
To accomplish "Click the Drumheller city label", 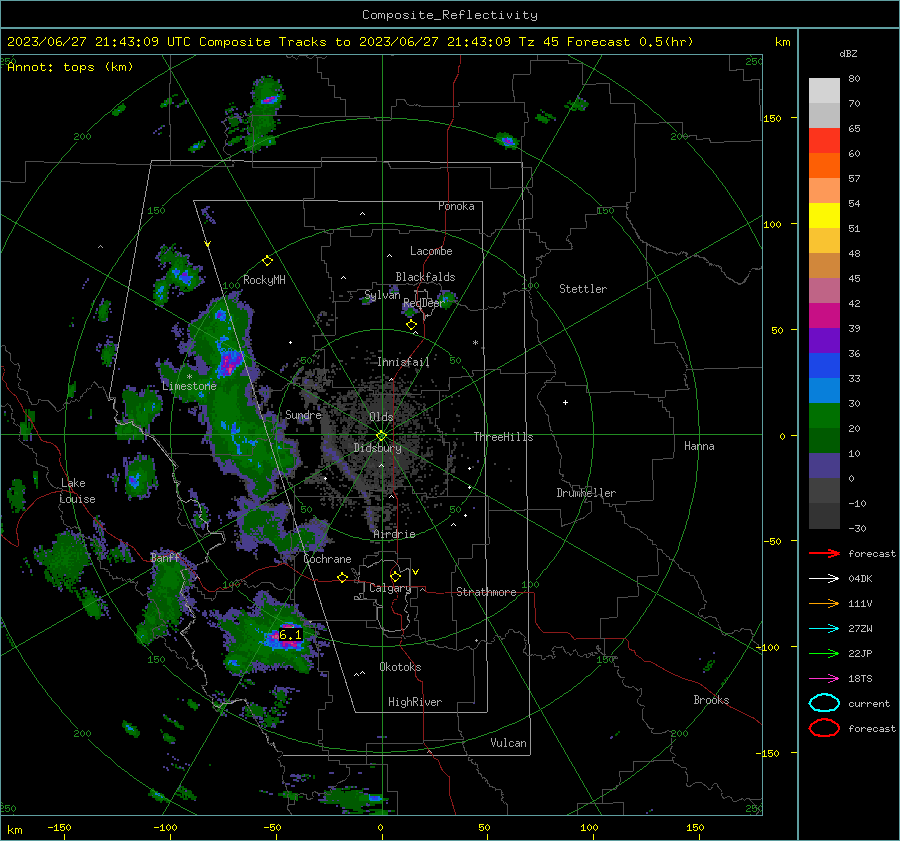I will tap(586, 493).
